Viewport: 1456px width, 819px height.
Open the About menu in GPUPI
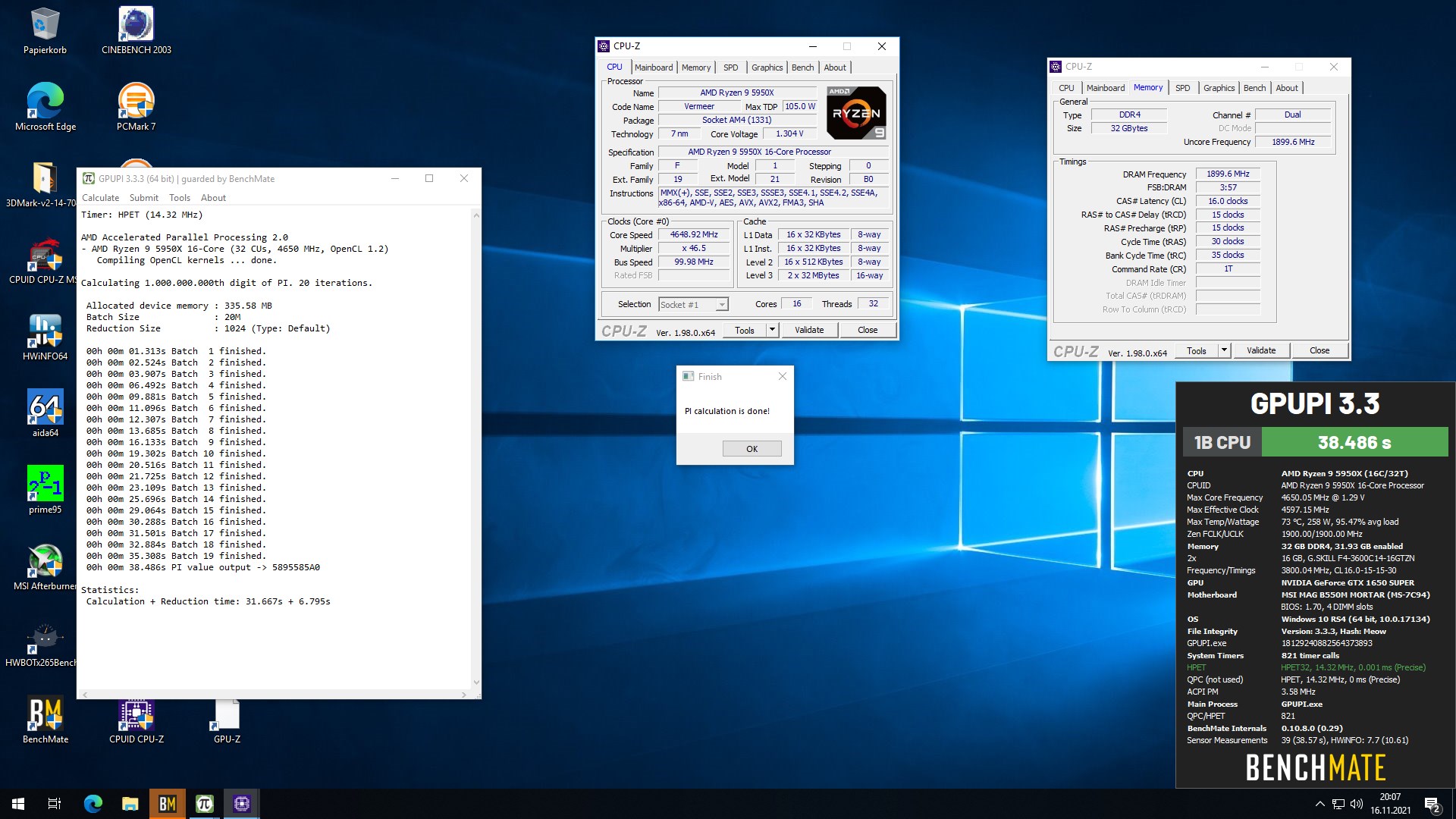coord(213,198)
